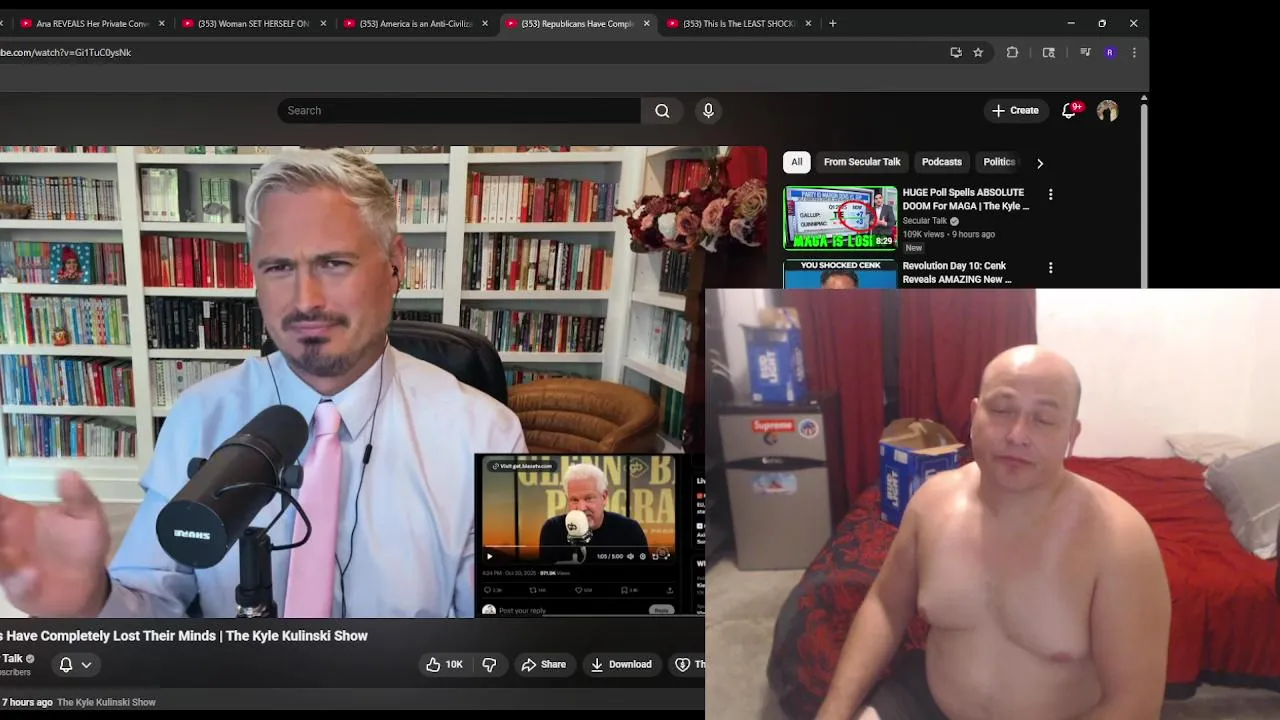This screenshot has height=720, width=1280.
Task: Open the YouTube account avatar menu
Action: pyautogui.click(x=1107, y=111)
